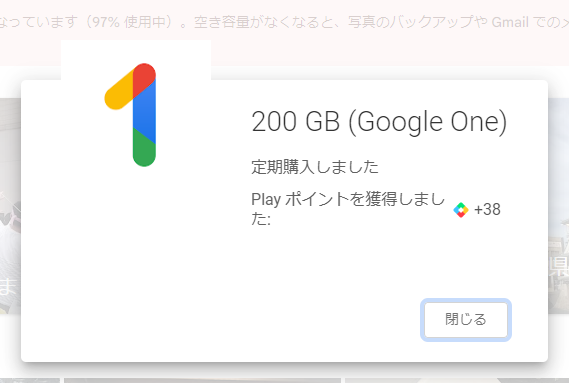Click the 200 GB (Google One) heading

[x=379, y=122]
